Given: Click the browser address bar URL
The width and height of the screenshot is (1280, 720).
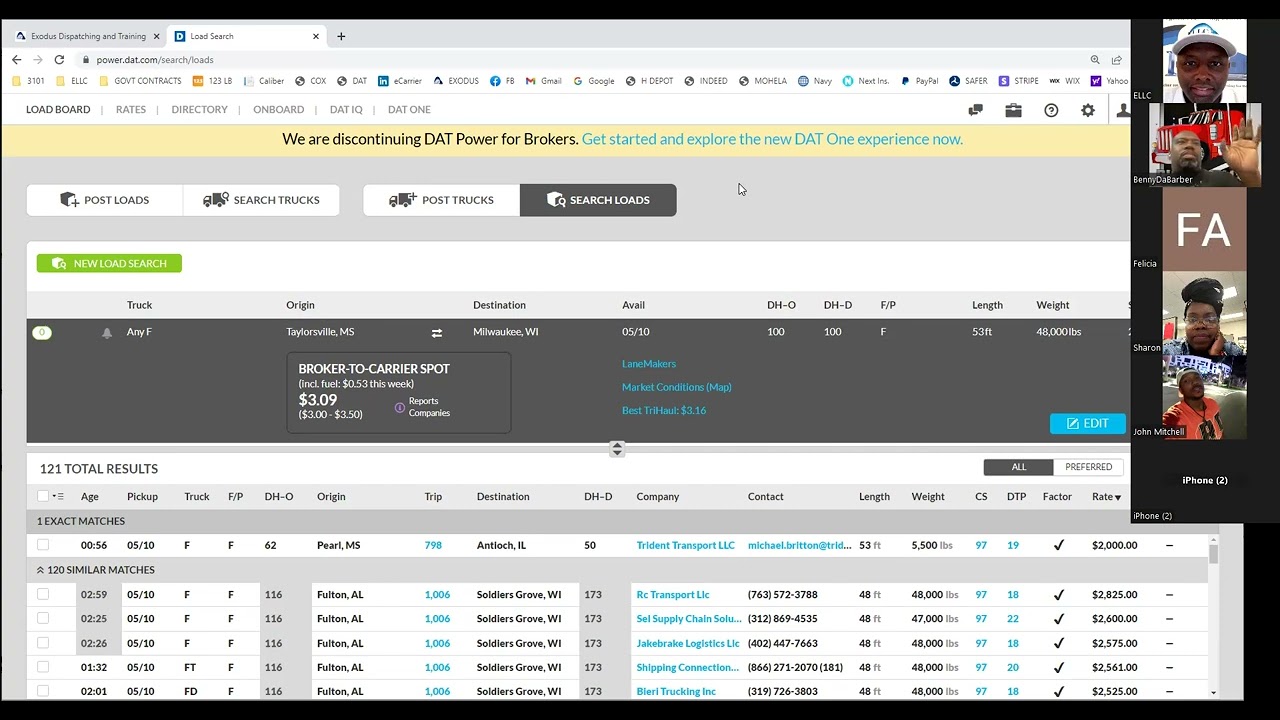Looking at the screenshot, I should pyautogui.click(x=155, y=60).
